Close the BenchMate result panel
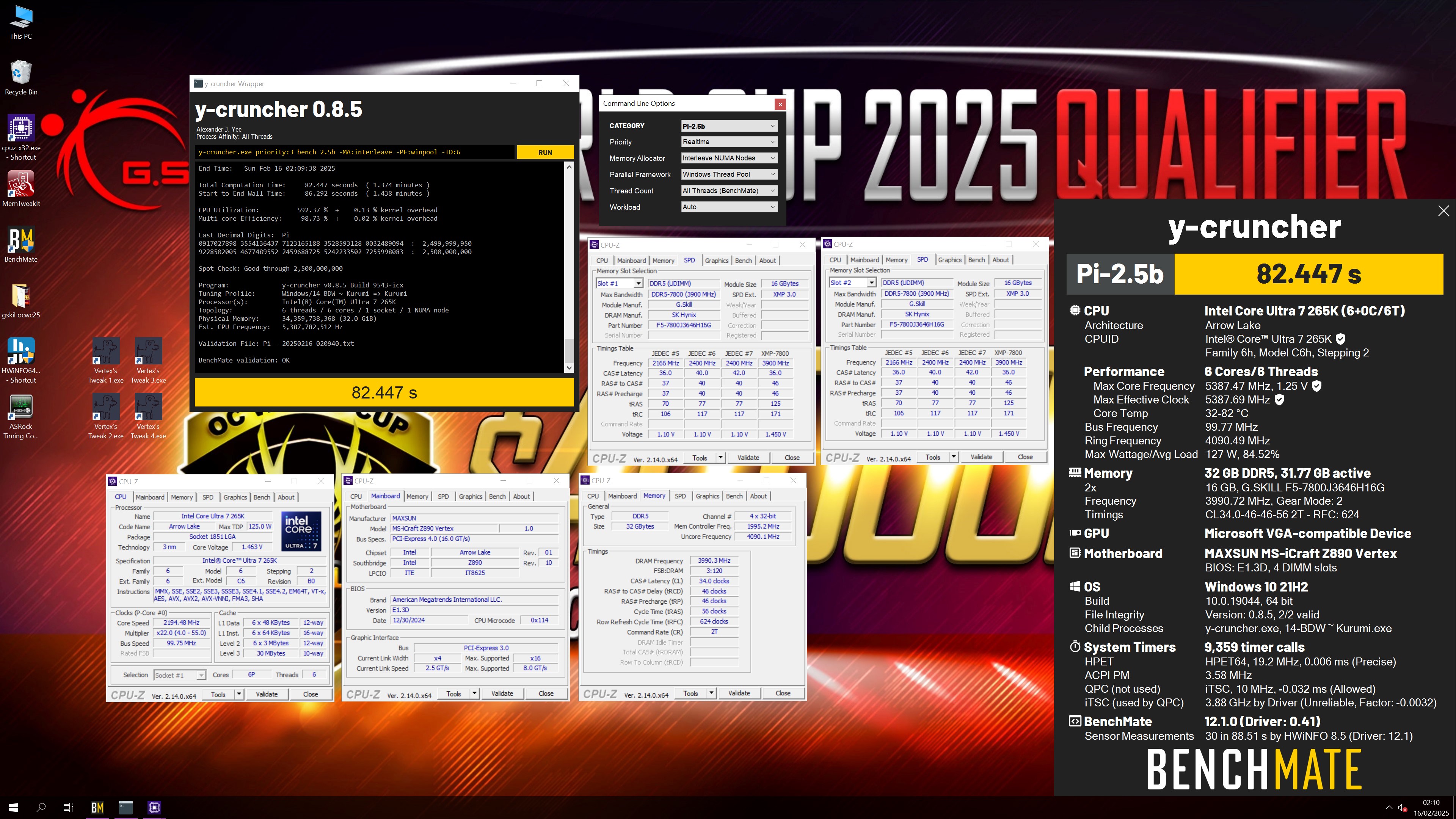The width and height of the screenshot is (1456, 819). [1443, 211]
